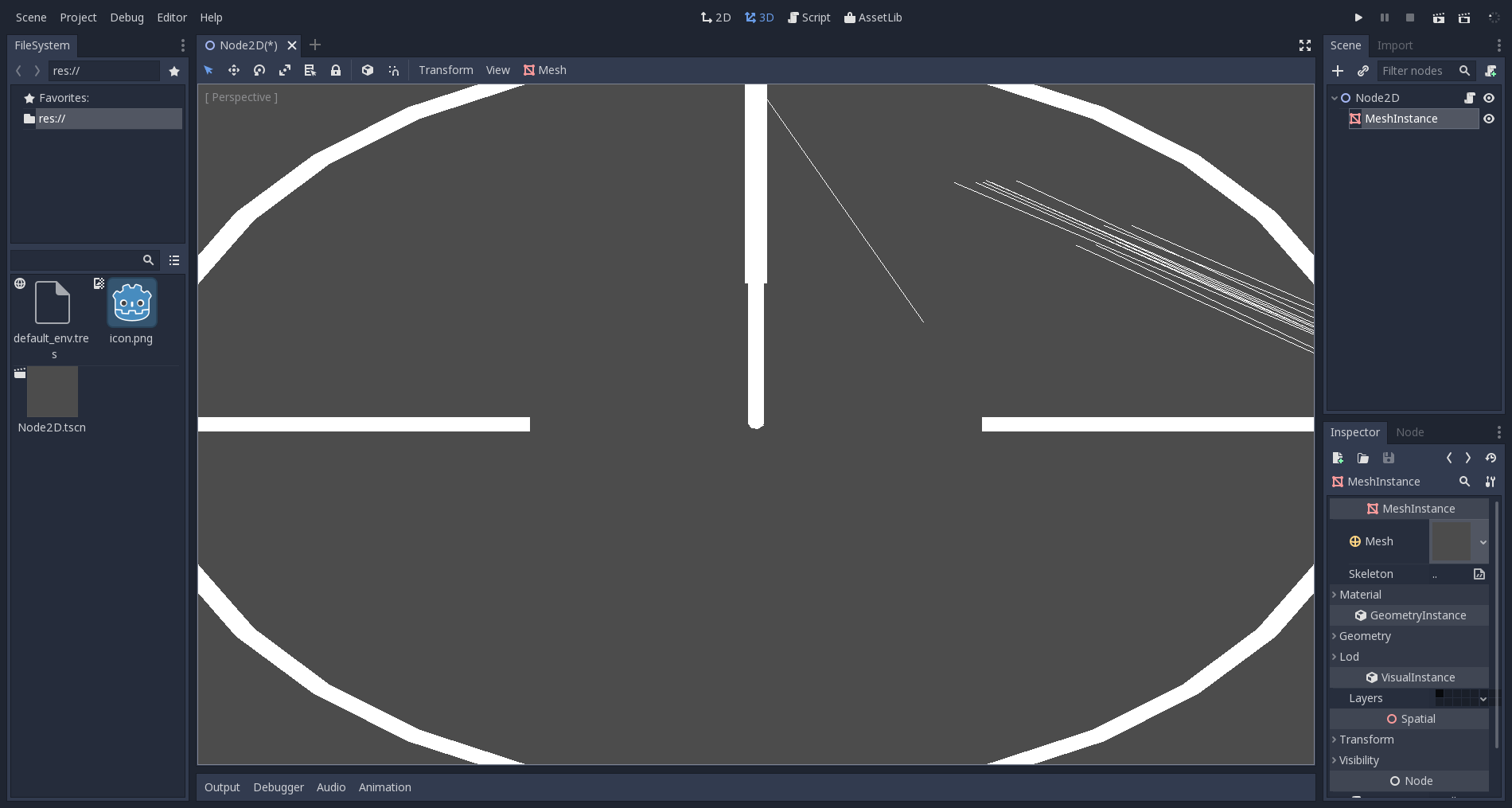
Task: Add new child node with plus icon
Action: (1338, 71)
